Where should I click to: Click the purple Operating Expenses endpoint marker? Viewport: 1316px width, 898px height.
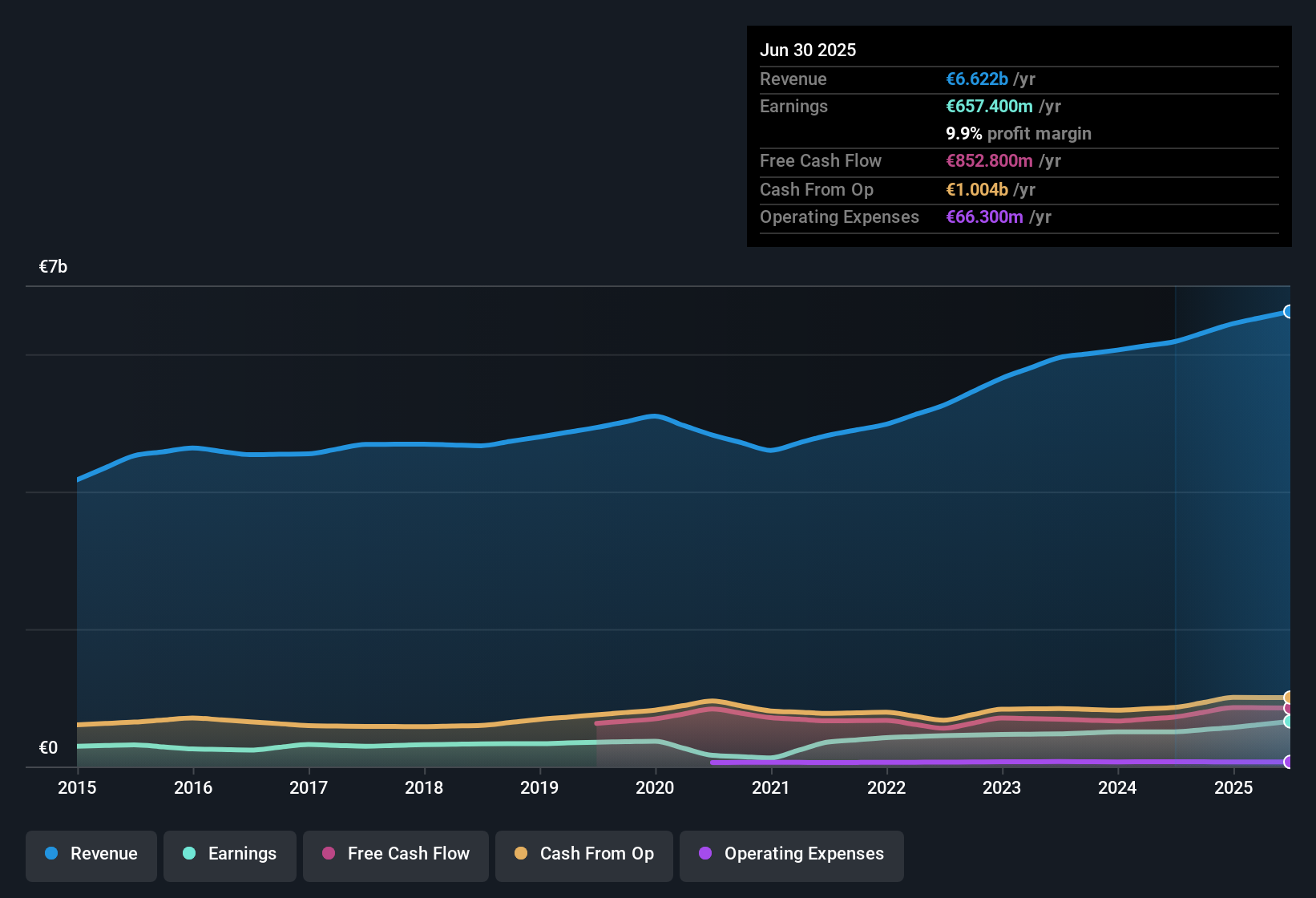click(1289, 762)
